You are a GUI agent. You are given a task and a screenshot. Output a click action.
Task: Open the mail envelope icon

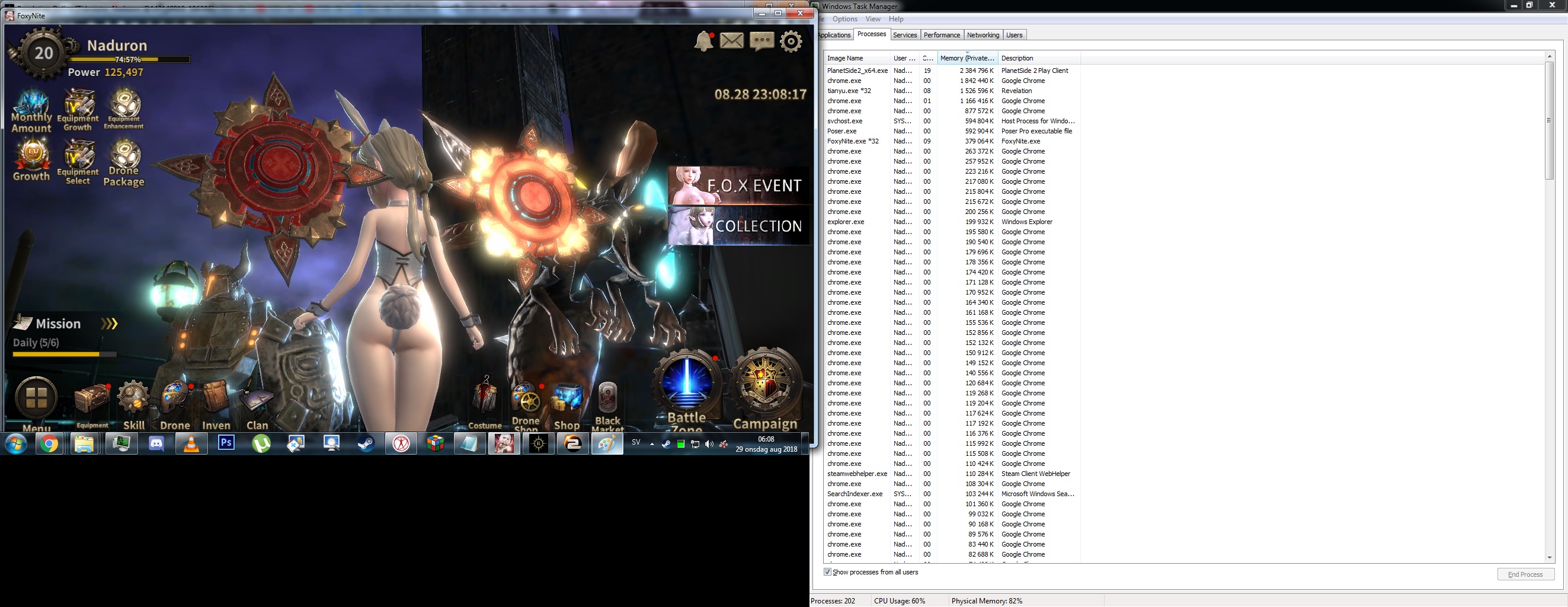pyautogui.click(x=732, y=41)
